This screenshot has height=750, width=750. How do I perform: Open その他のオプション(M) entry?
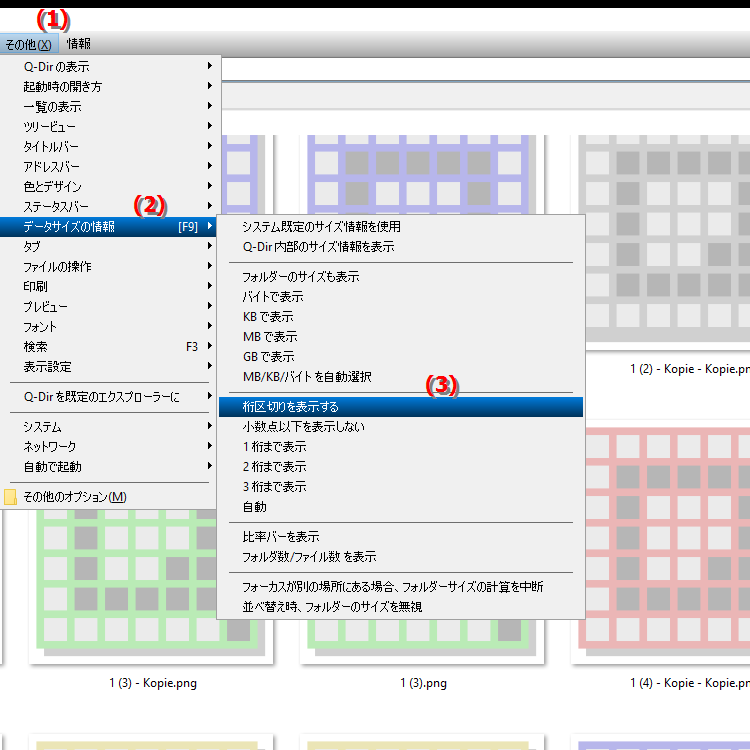pos(110,497)
